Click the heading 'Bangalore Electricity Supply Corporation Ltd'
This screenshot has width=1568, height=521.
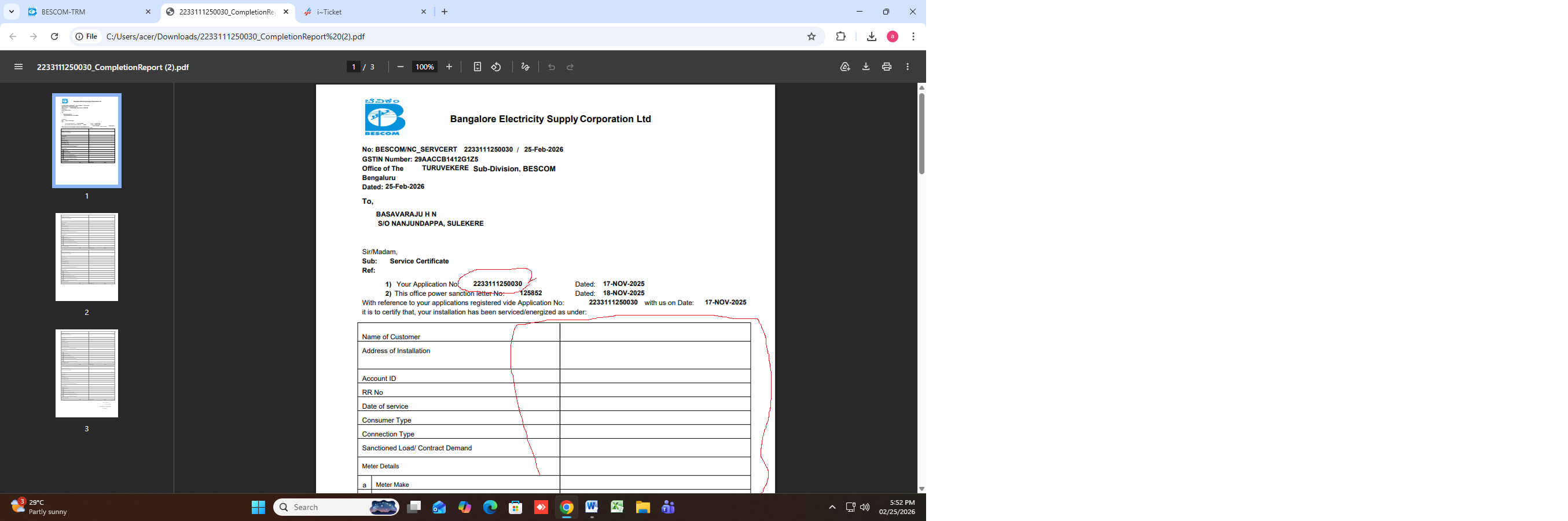click(550, 119)
